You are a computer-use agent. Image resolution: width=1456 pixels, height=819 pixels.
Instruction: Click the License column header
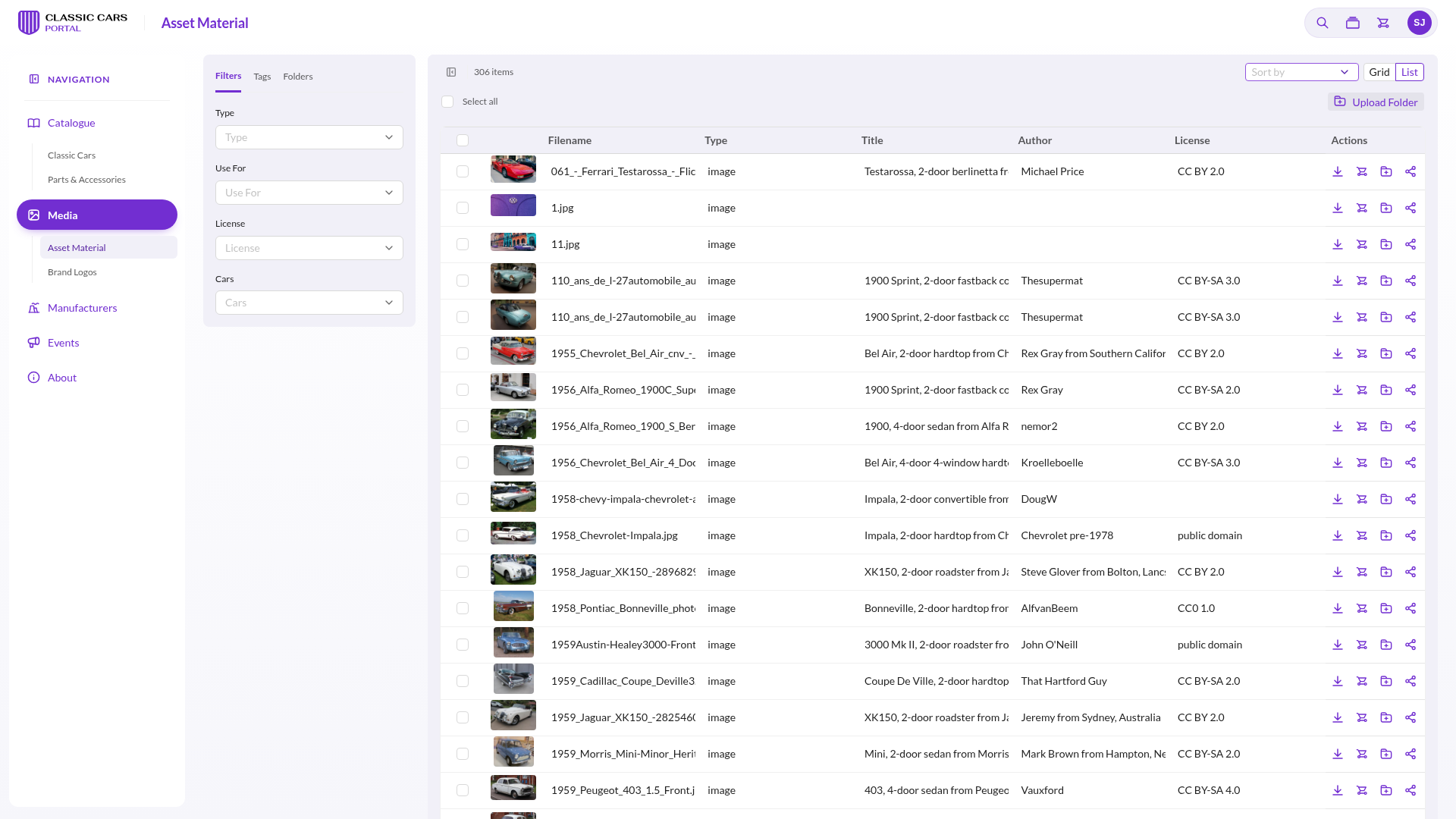(x=1192, y=140)
